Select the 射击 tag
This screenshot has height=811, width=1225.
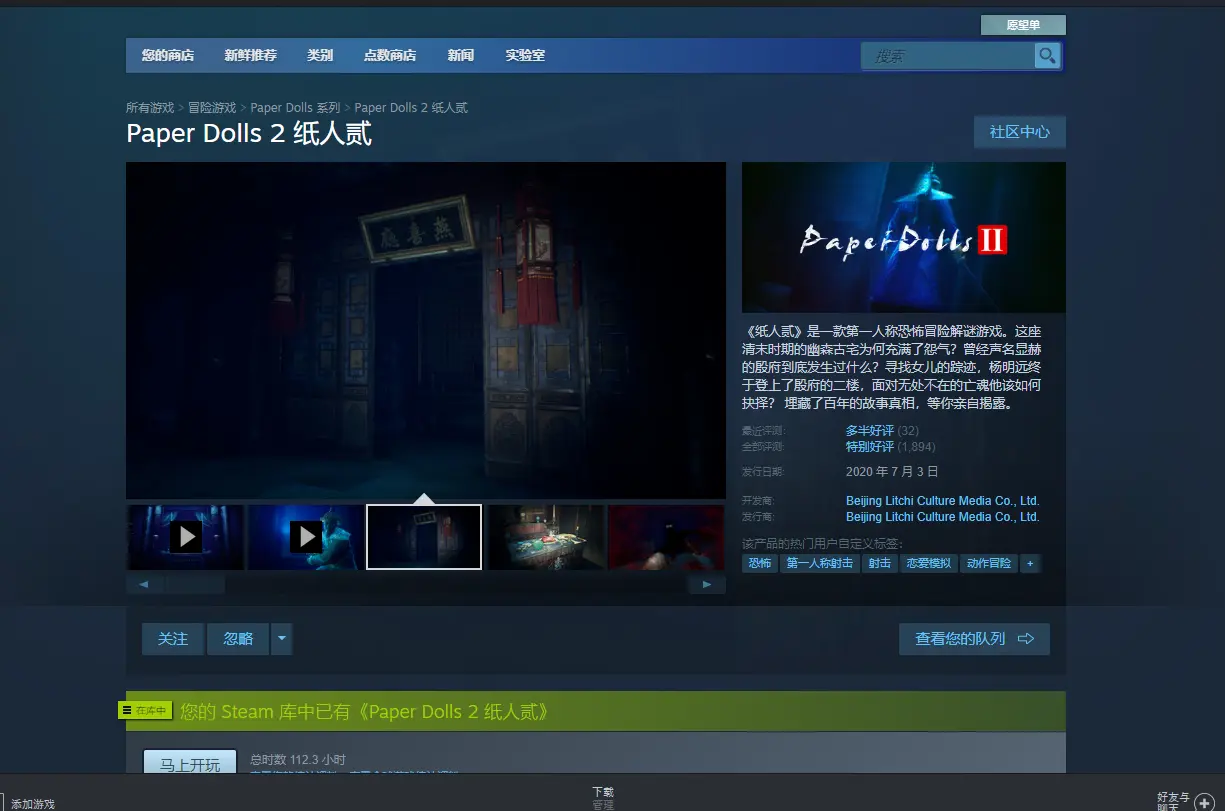coord(880,564)
